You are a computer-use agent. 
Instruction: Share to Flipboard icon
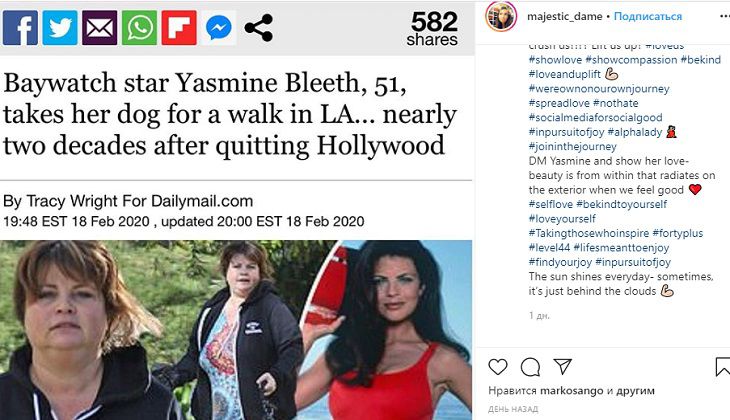point(179,28)
